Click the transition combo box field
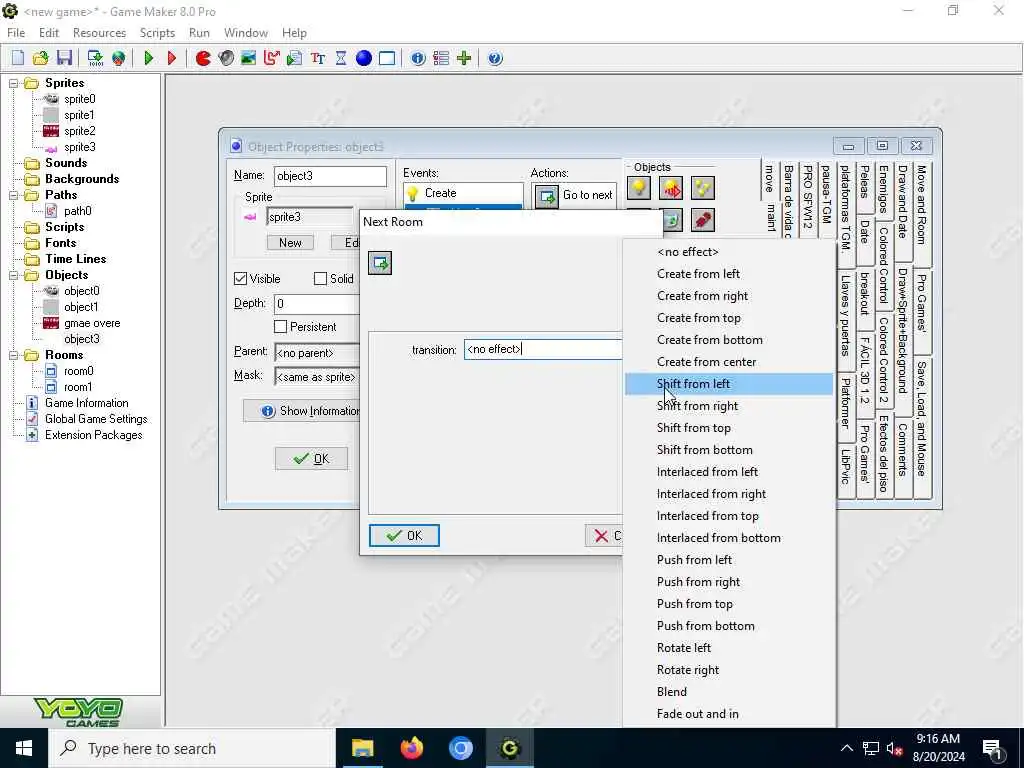Viewport: 1024px width, 768px height. coord(543,349)
